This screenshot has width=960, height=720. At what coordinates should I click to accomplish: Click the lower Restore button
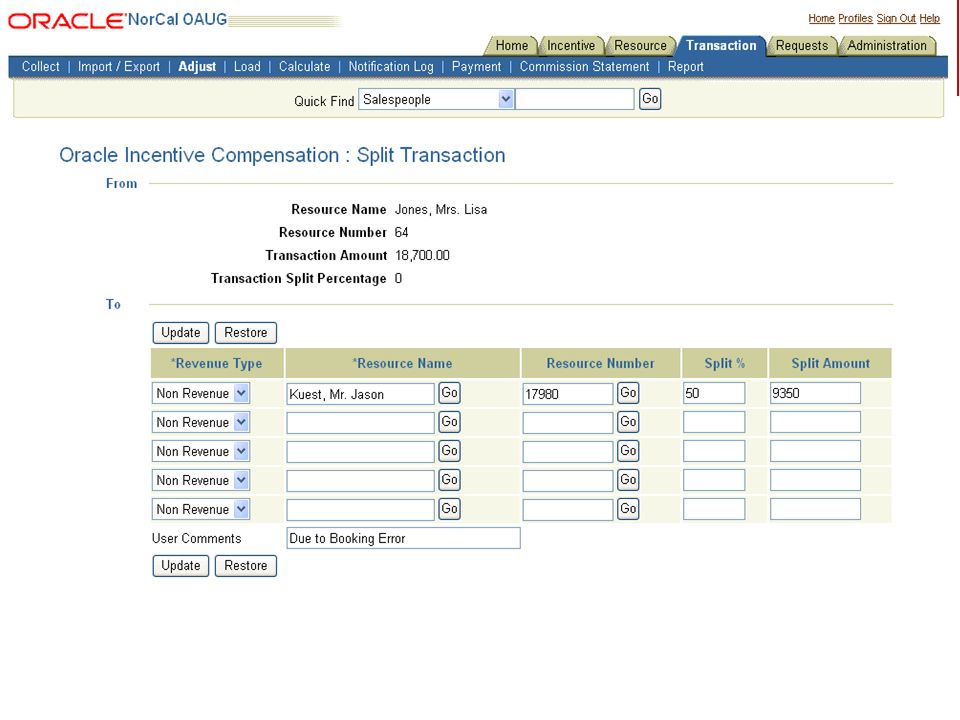(x=246, y=566)
